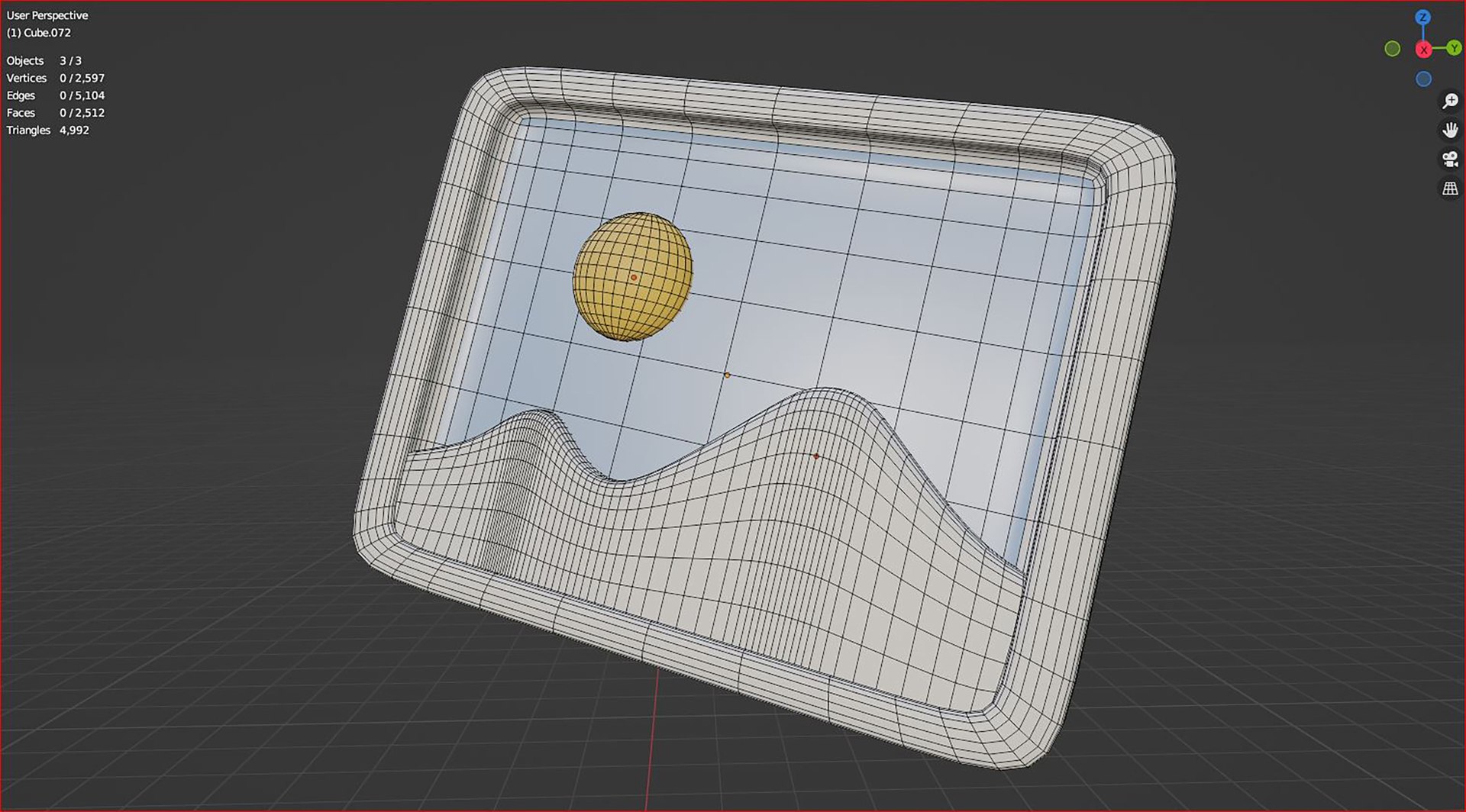Click the frame's orange origin dot
1466x812 pixels.
[x=727, y=375]
